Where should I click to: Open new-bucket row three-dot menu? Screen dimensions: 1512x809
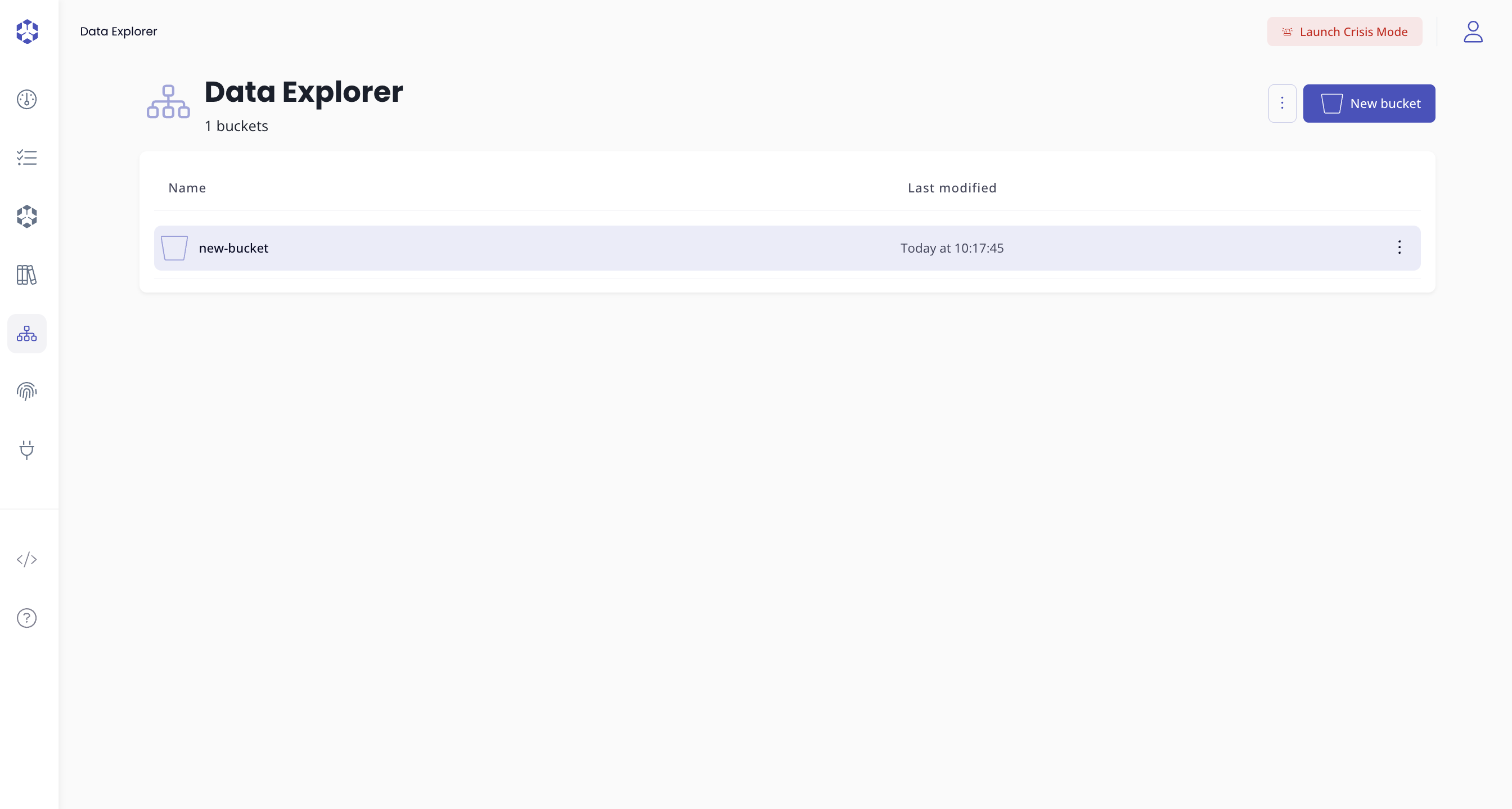click(1399, 248)
